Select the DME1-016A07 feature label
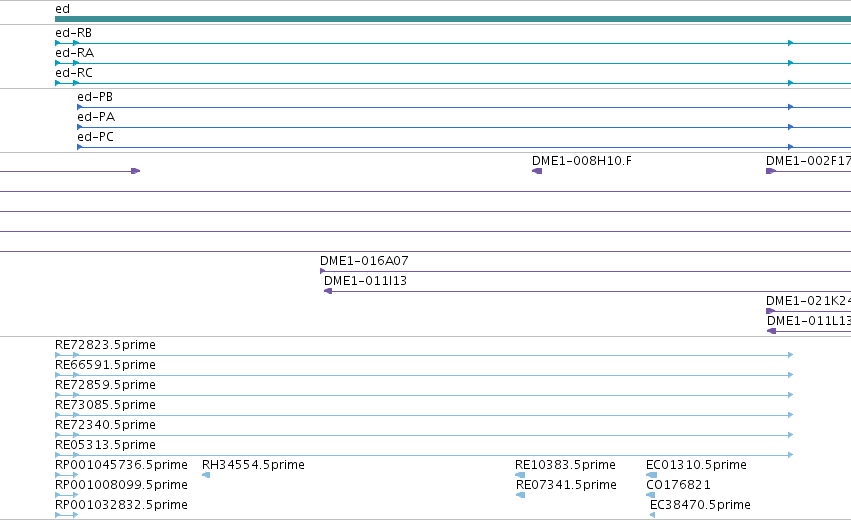The image size is (851, 520). 364,261
